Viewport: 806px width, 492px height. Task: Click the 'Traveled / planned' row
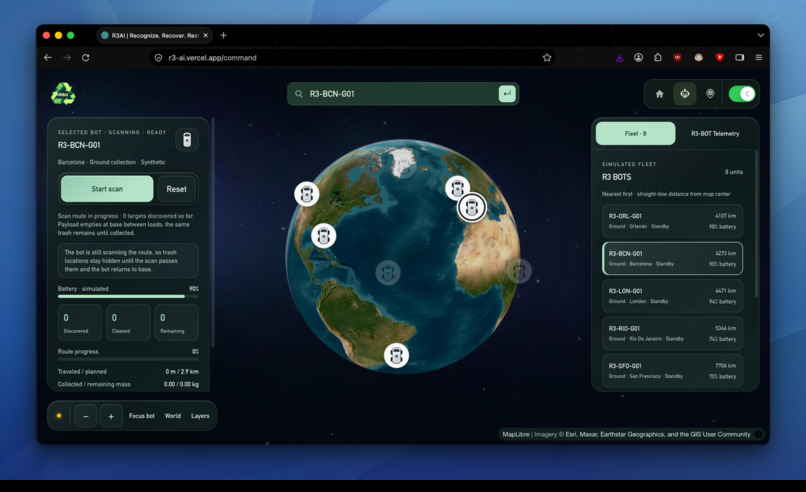(128, 371)
